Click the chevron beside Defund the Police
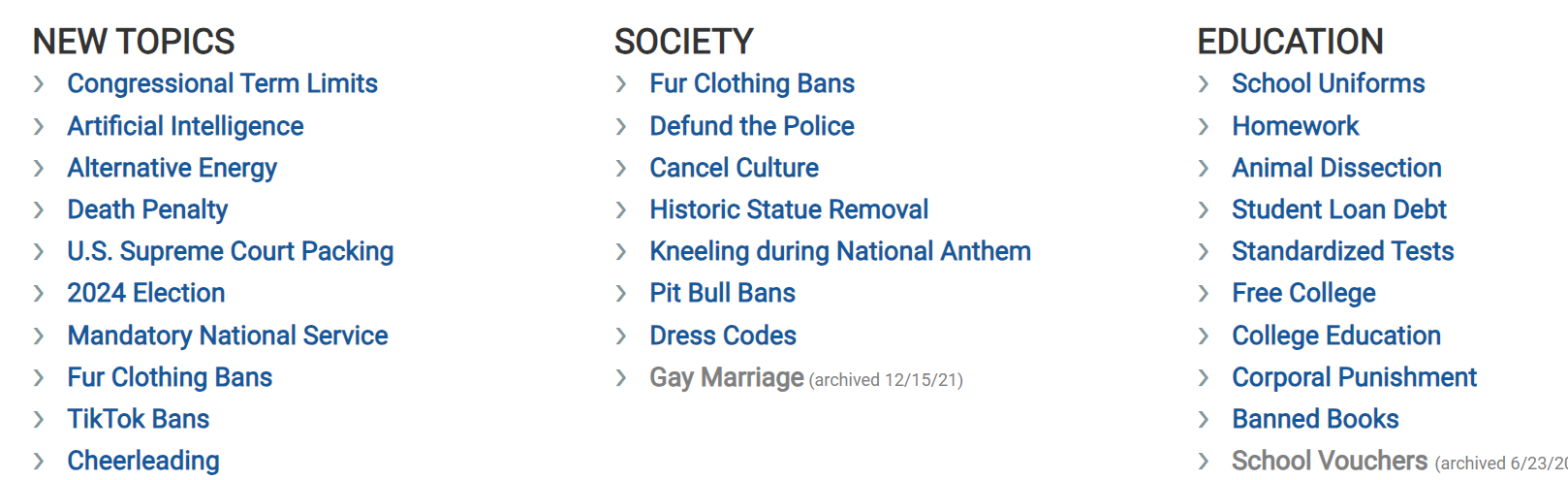The height and width of the screenshot is (480, 1568). (x=621, y=127)
